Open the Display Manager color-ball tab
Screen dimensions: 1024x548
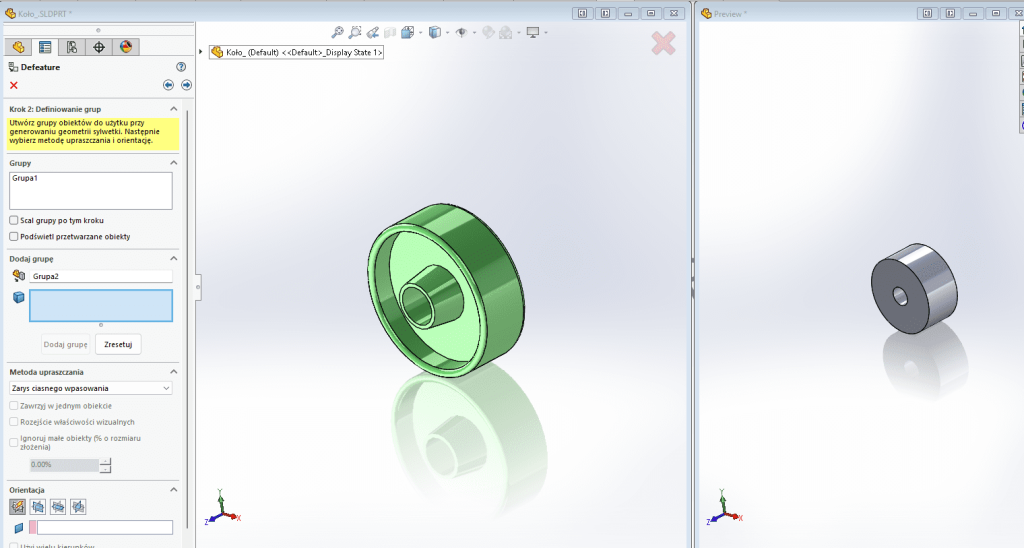[125, 47]
